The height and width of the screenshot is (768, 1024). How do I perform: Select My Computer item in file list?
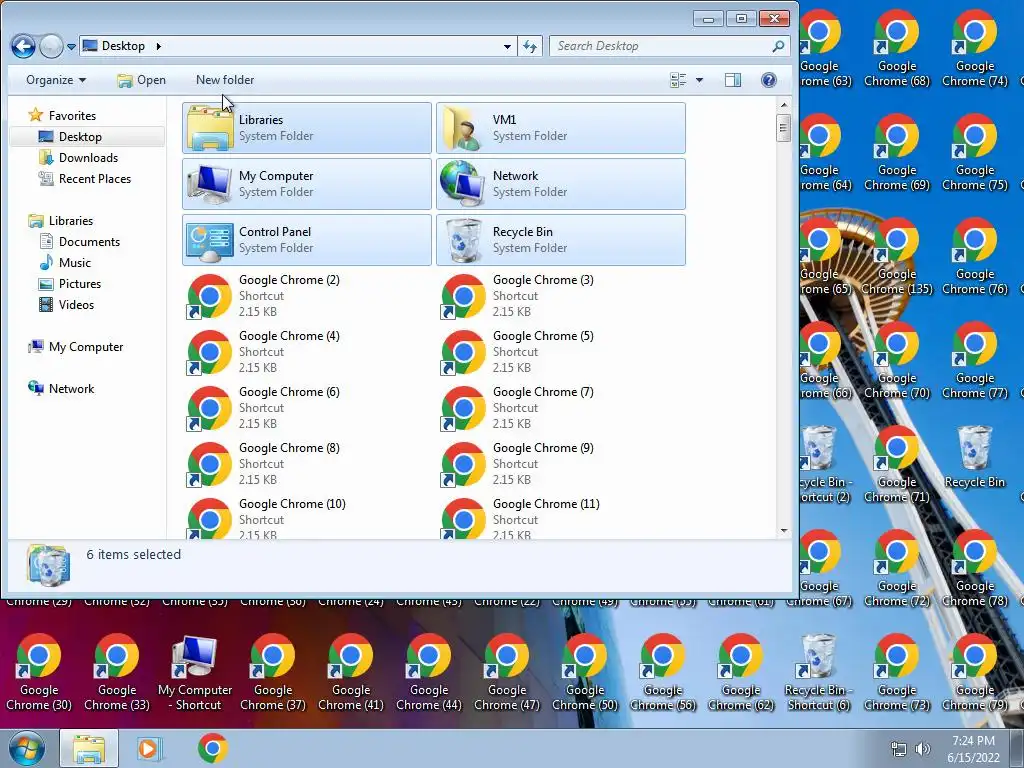(x=307, y=184)
